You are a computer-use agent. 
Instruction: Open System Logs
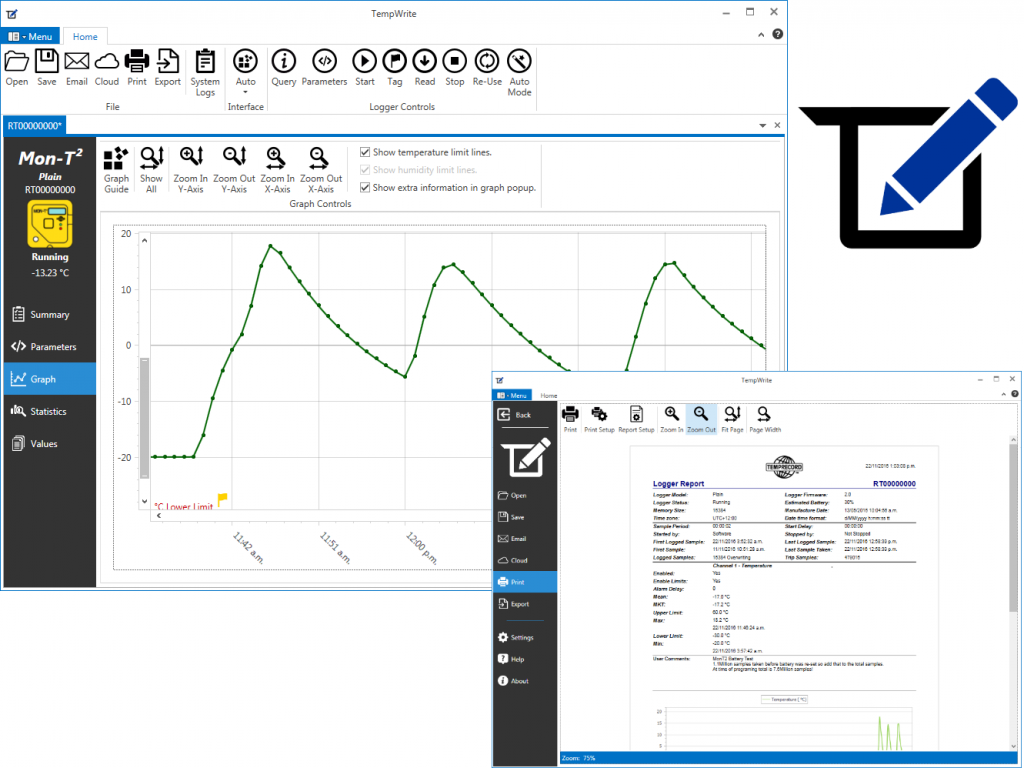click(205, 72)
